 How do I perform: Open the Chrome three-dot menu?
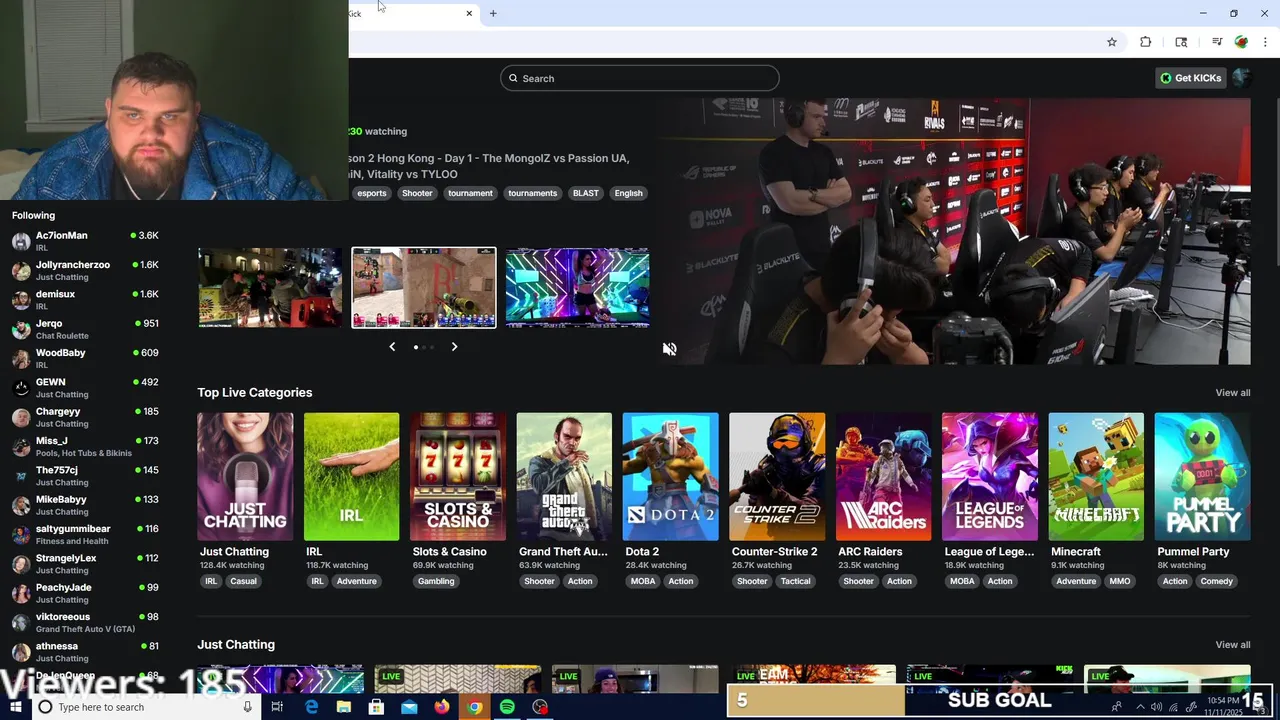(x=1265, y=42)
